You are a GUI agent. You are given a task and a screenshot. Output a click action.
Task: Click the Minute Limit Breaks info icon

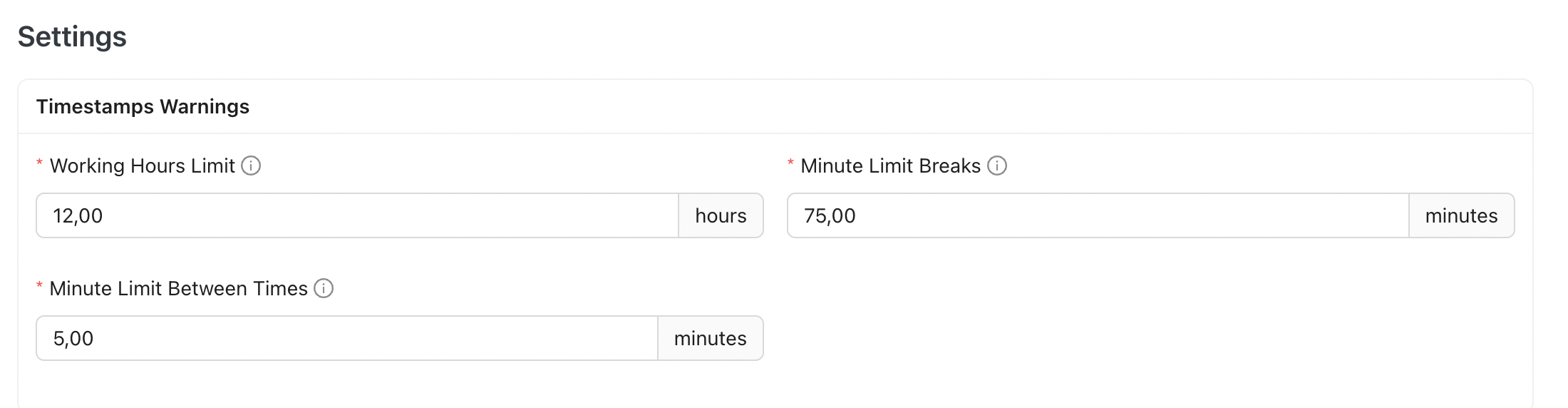tap(997, 166)
